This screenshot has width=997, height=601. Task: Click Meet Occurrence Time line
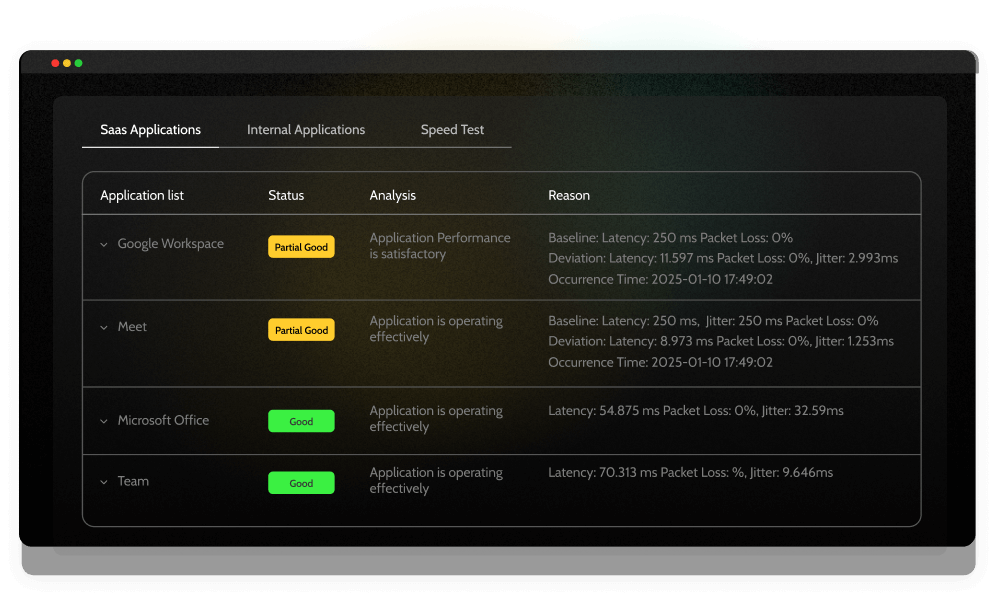[x=660, y=363]
